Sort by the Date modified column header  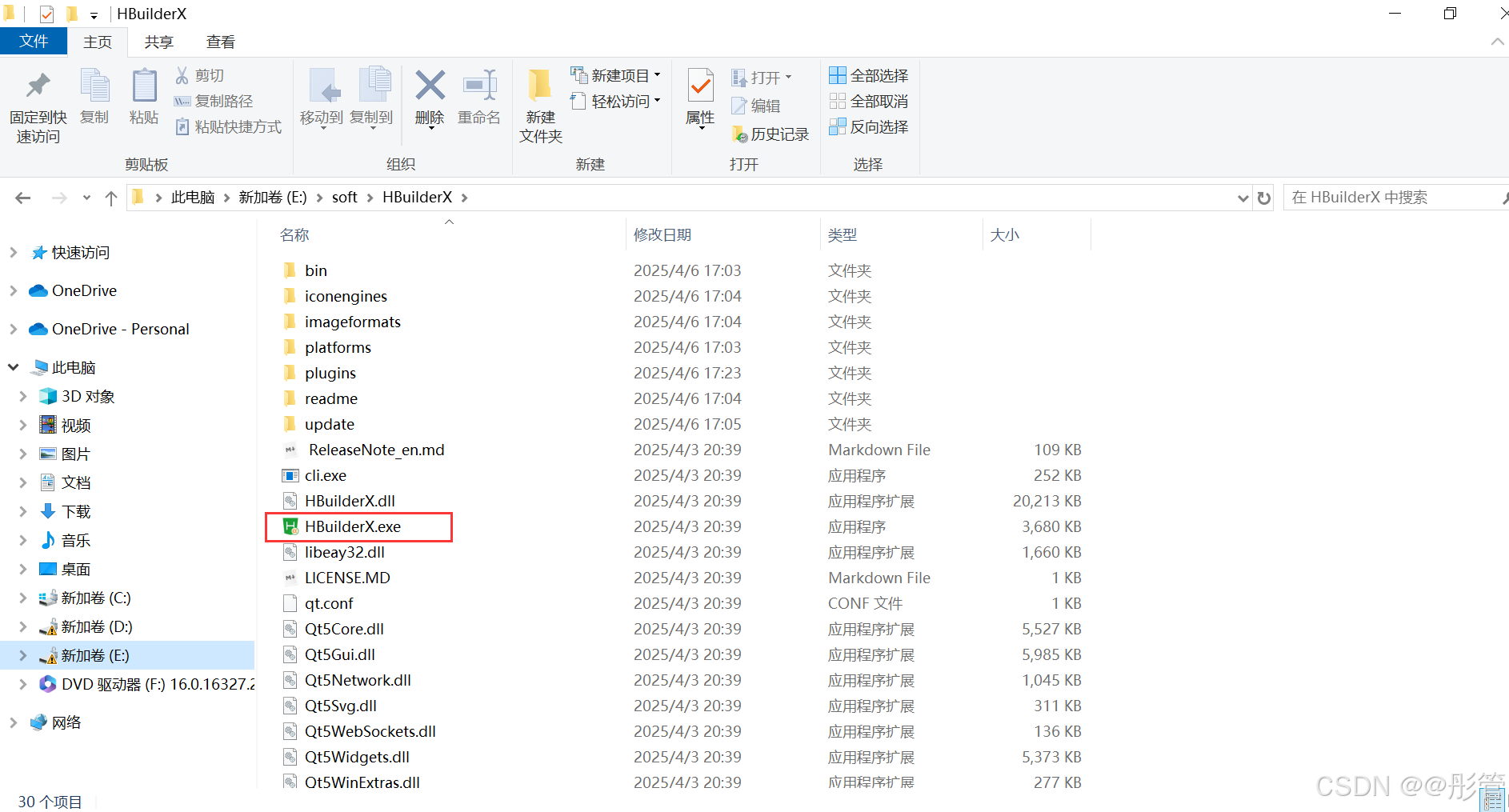point(662,235)
